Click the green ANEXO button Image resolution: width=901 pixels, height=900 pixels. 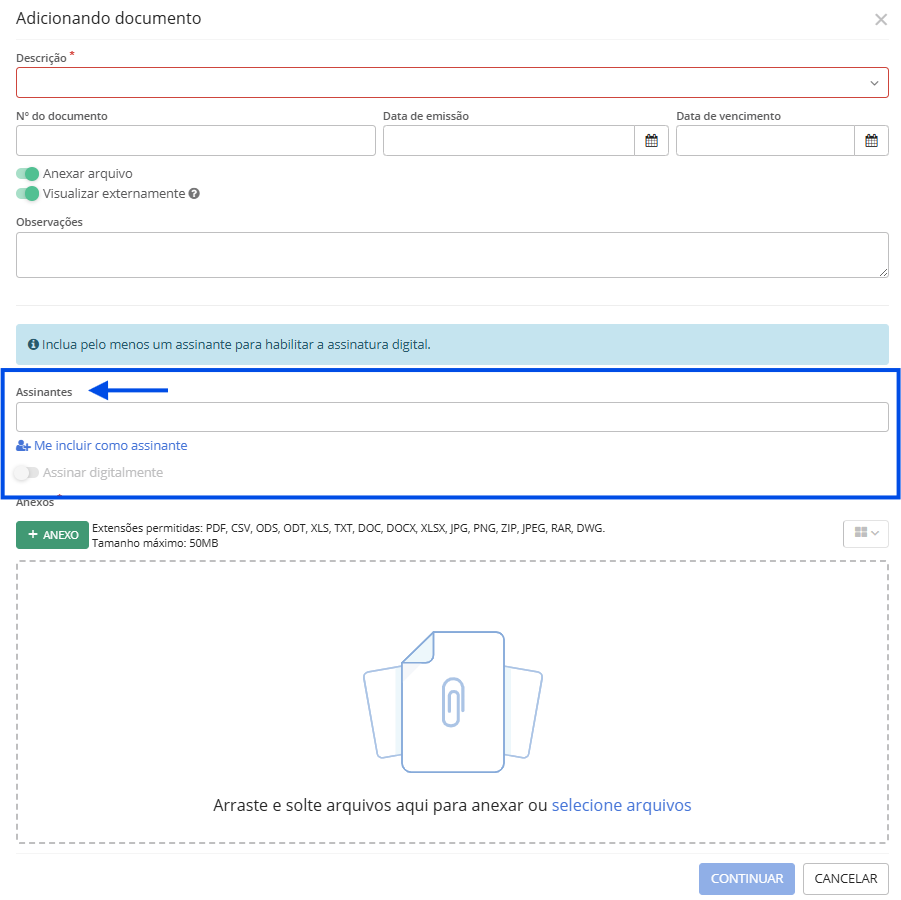[52, 534]
